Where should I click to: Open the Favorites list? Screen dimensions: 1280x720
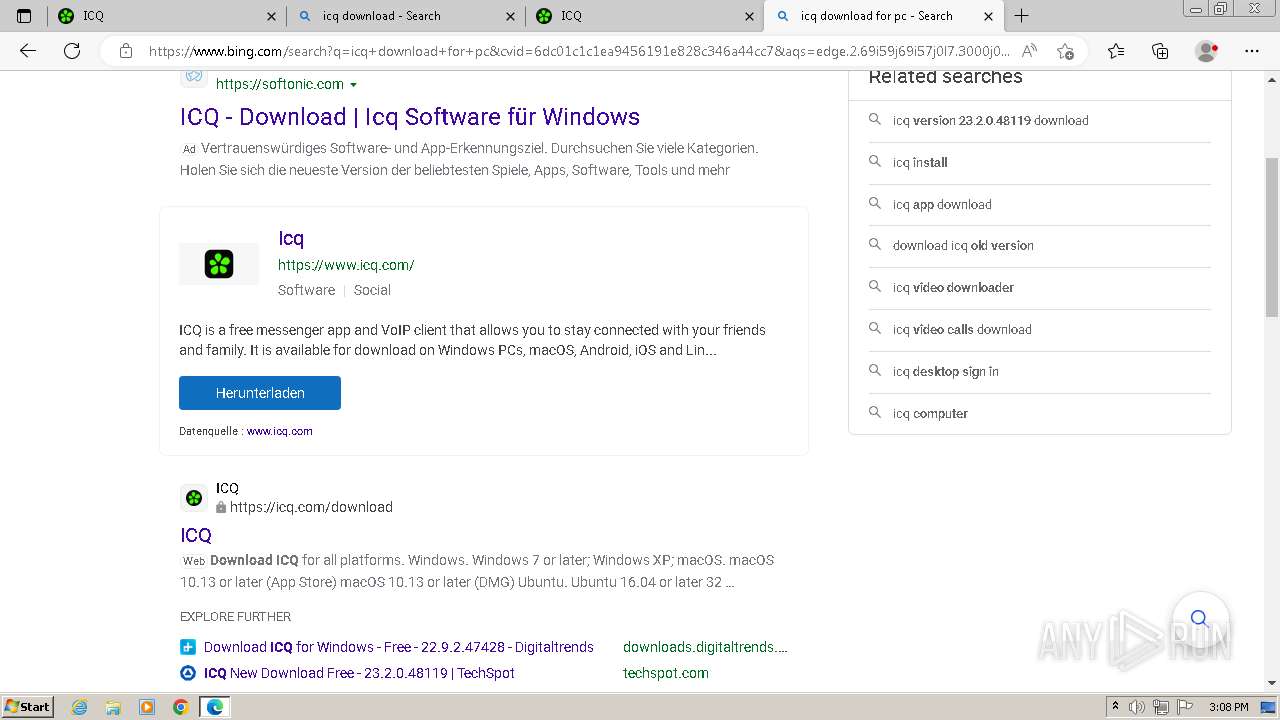[x=1116, y=51]
